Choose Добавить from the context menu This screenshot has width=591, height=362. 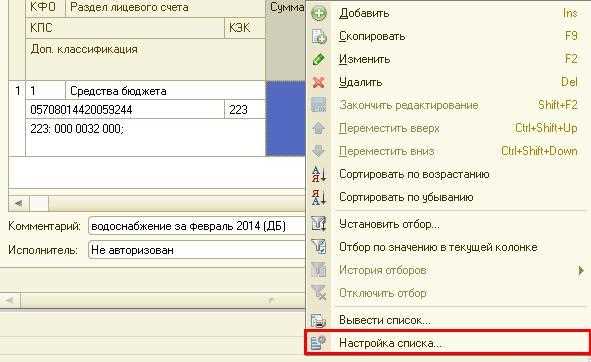click(447, 13)
